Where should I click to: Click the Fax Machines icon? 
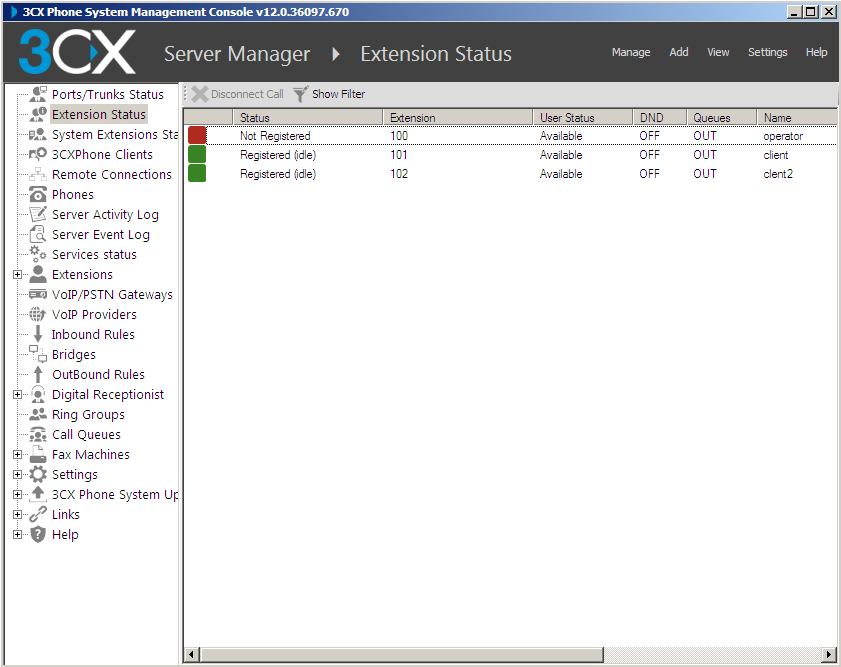[38, 454]
